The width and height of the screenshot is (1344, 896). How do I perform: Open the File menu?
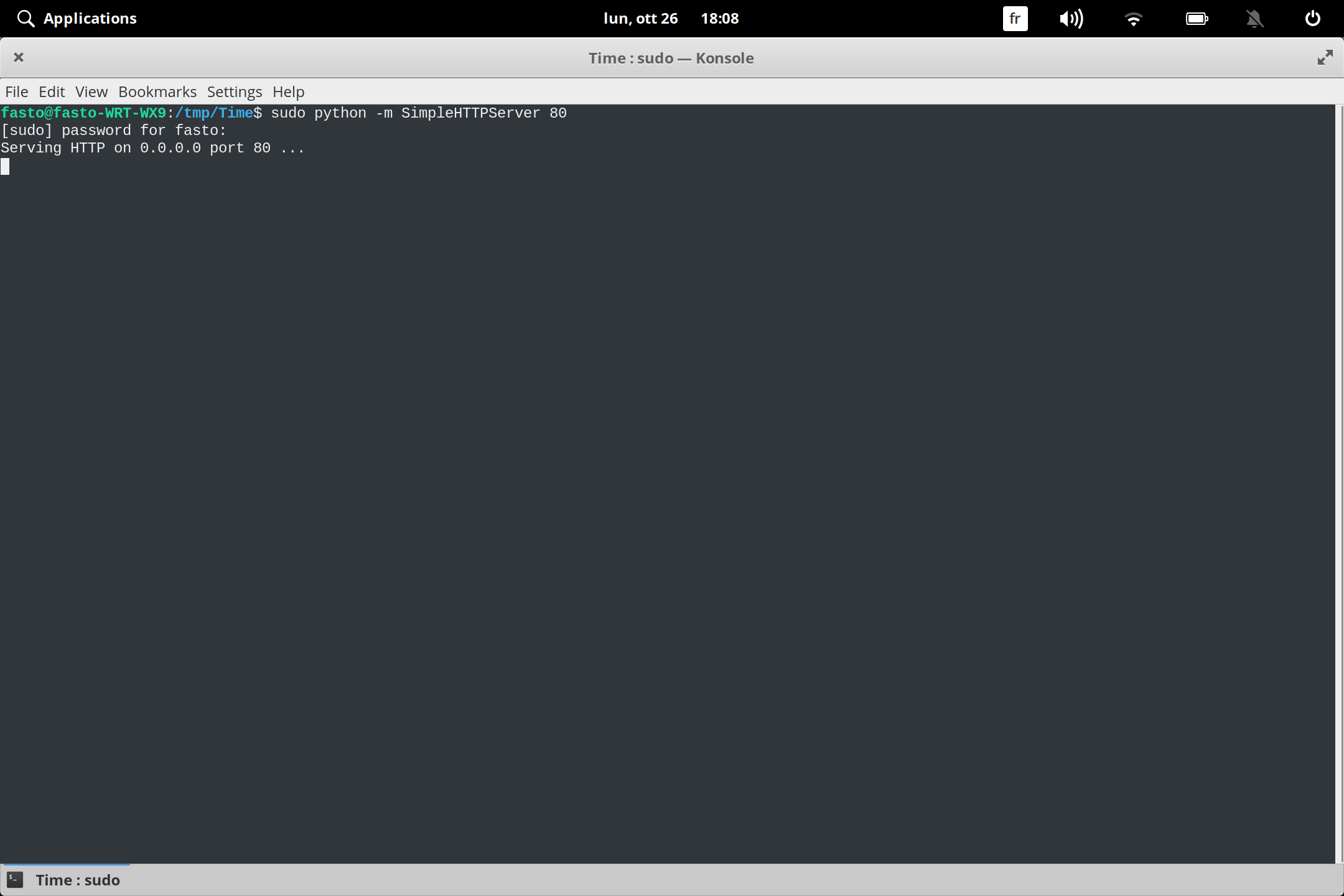[16, 91]
